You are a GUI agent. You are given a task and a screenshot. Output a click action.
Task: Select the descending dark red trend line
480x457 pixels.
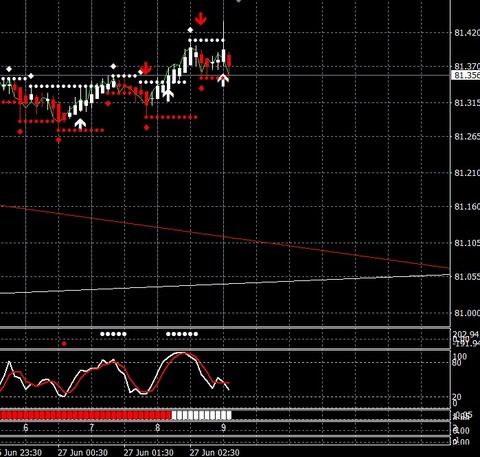pyautogui.click(x=225, y=237)
